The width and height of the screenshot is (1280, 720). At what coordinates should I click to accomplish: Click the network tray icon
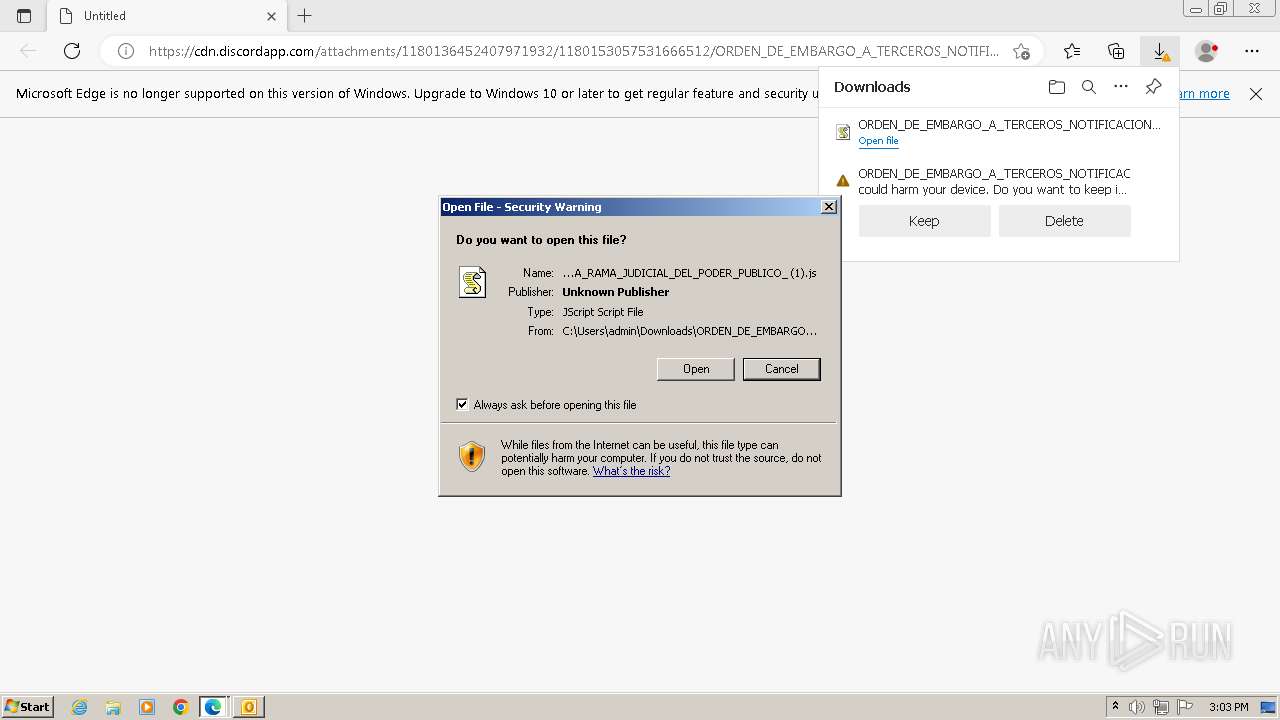tap(1161, 707)
